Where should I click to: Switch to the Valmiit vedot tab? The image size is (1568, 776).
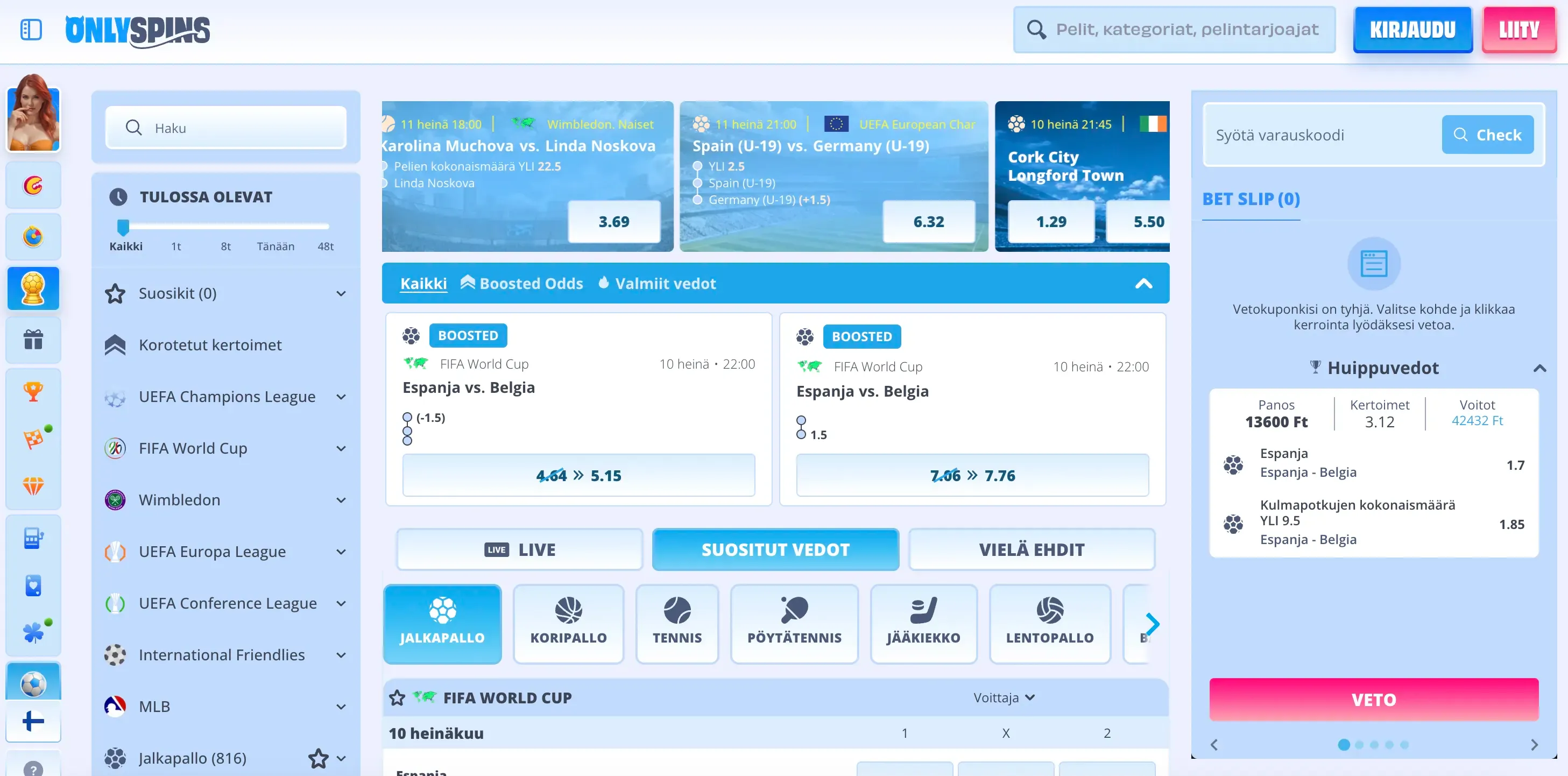click(x=657, y=284)
